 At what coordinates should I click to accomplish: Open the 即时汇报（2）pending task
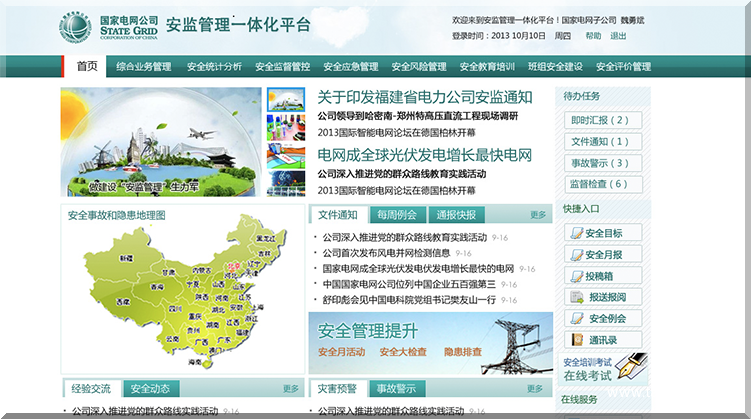point(599,120)
